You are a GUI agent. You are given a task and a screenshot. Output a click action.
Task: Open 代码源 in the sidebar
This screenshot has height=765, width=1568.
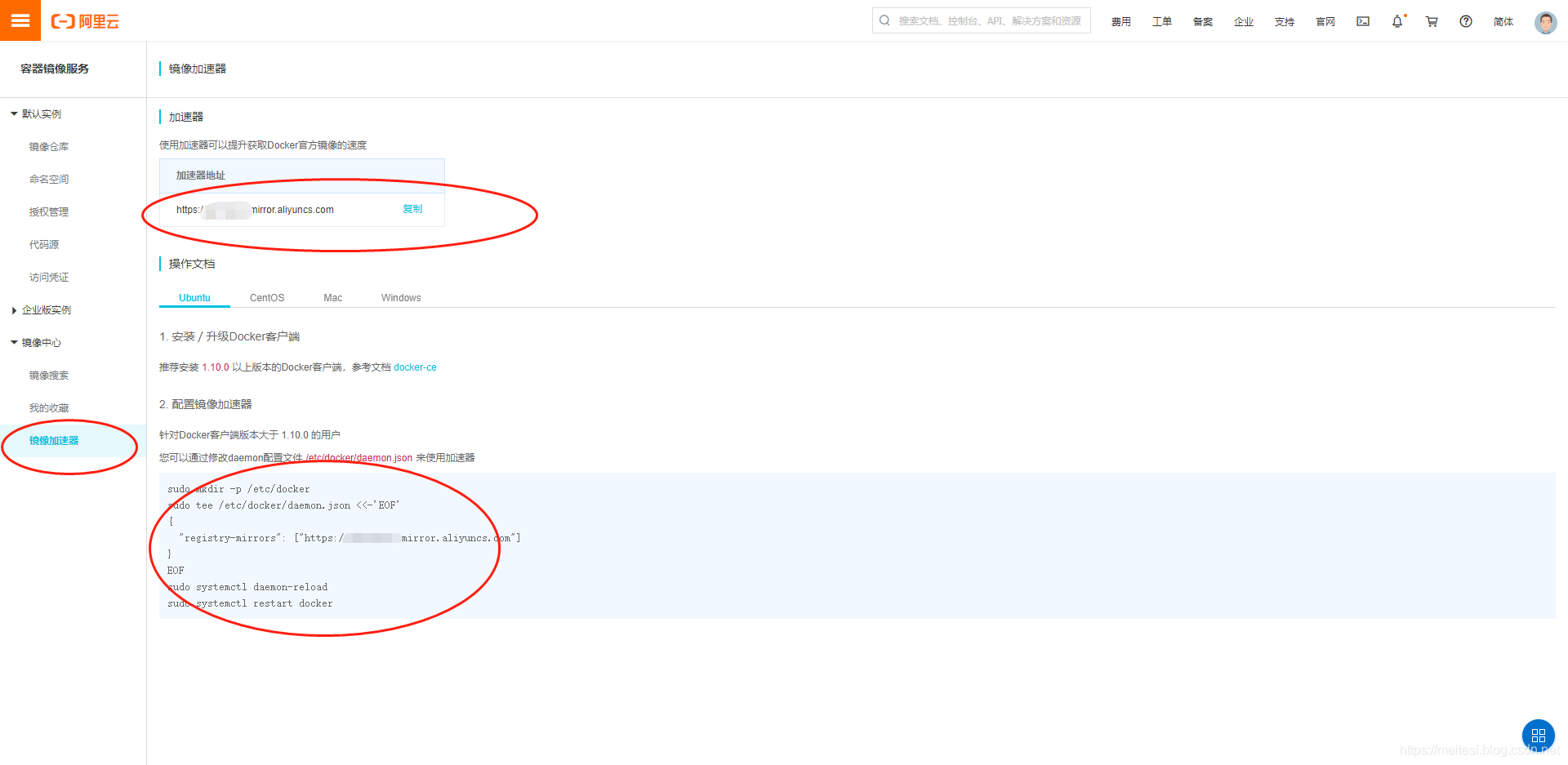click(44, 245)
